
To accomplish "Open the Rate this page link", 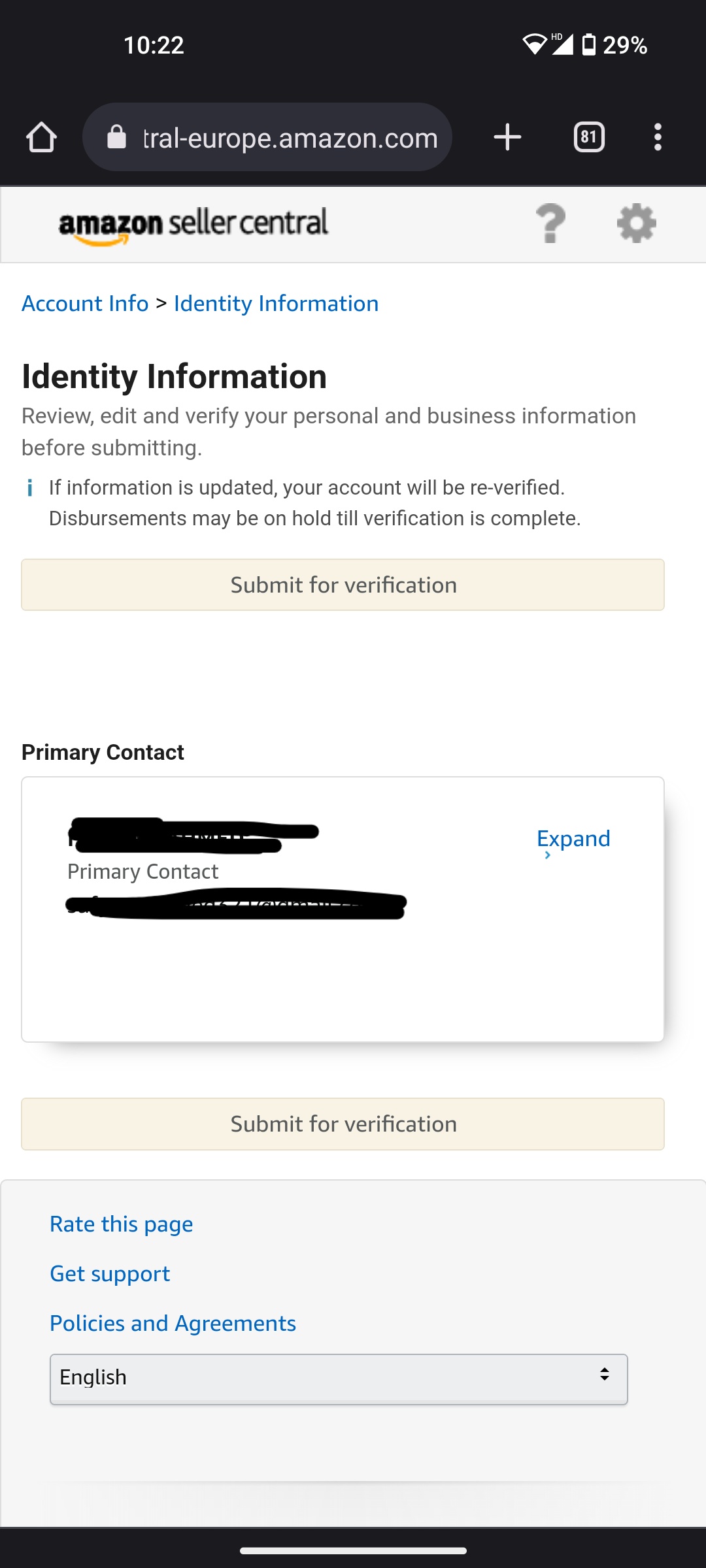I will point(122,1224).
